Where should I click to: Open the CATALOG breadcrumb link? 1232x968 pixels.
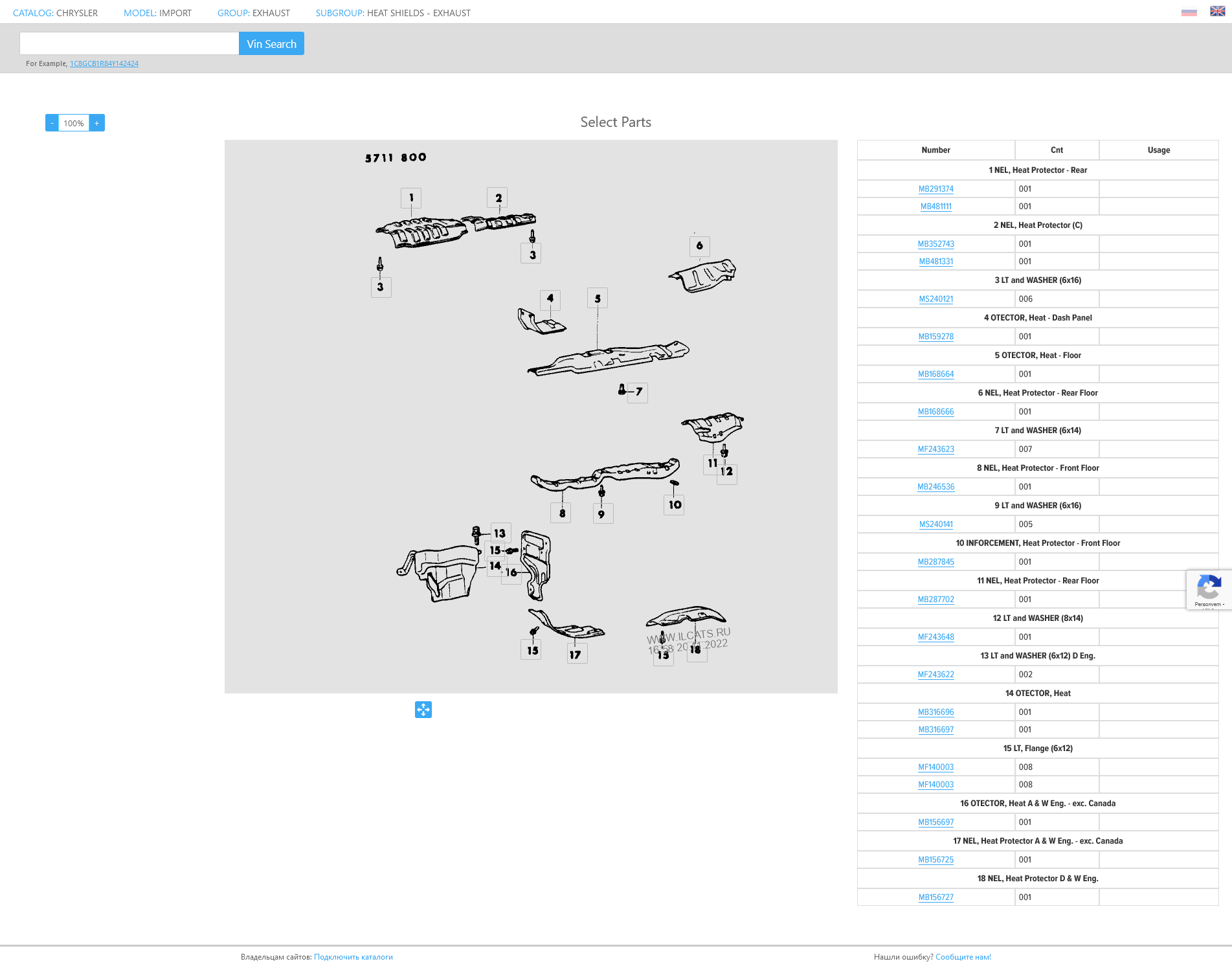[32, 13]
